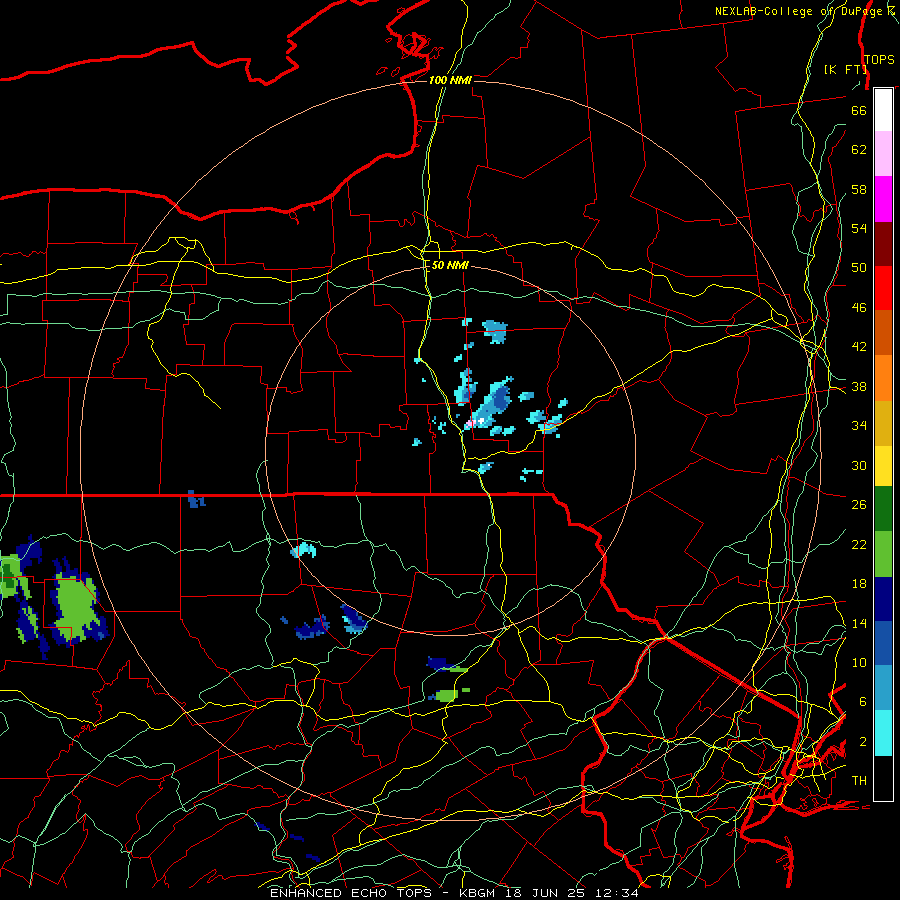Click the legend value "30"
This screenshot has width=900, height=900.
pyautogui.click(x=859, y=465)
